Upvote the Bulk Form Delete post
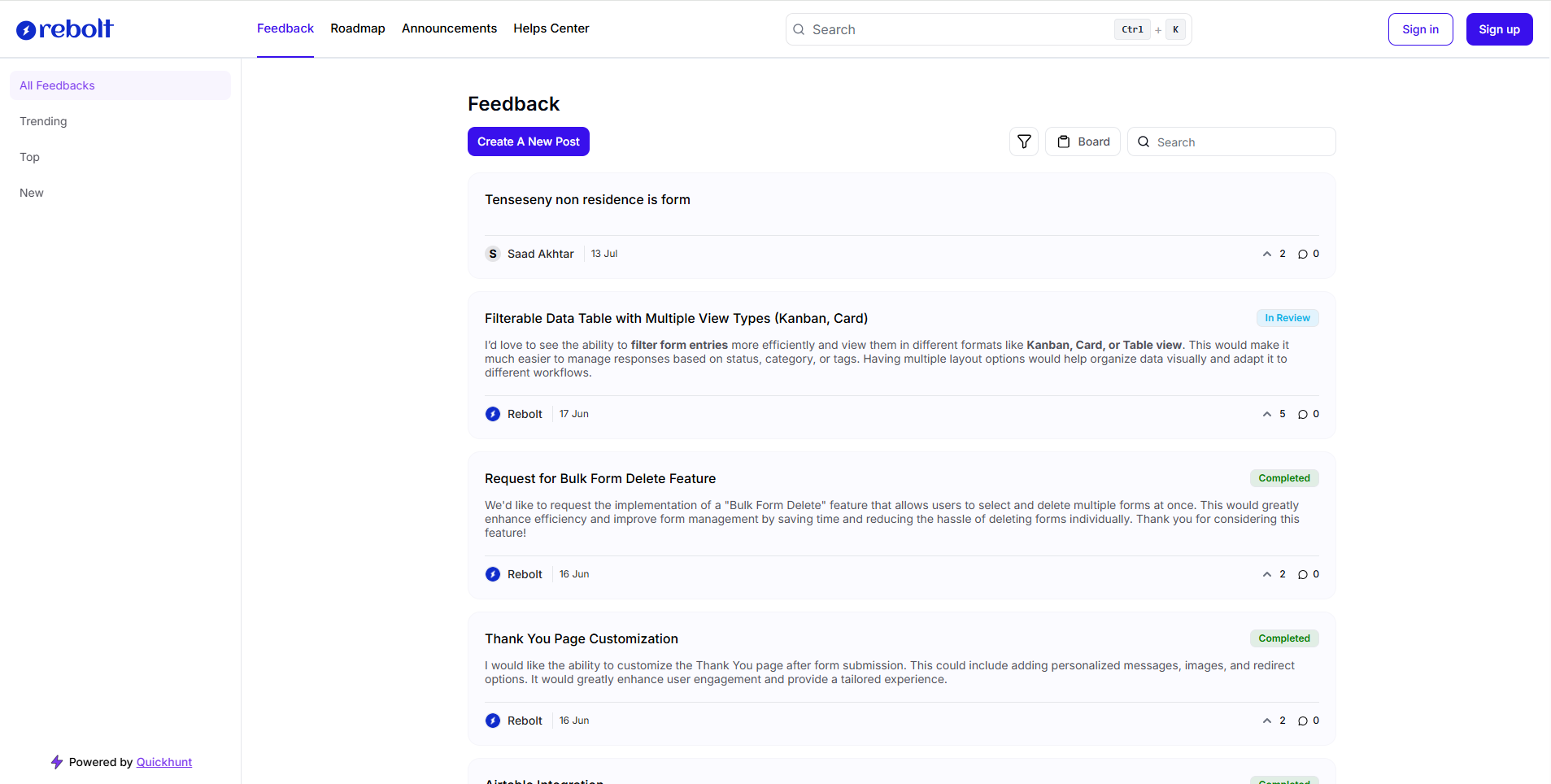 pos(1274,574)
